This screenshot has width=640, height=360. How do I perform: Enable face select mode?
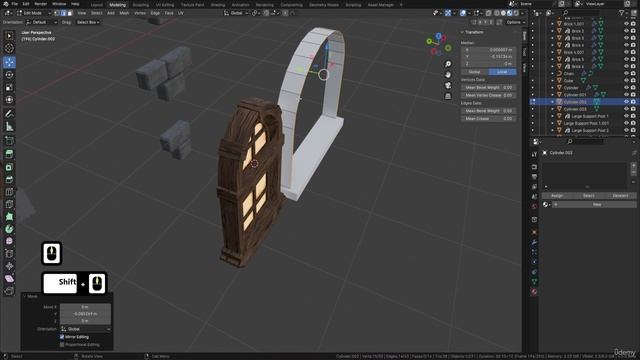pyautogui.click(x=70, y=13)
